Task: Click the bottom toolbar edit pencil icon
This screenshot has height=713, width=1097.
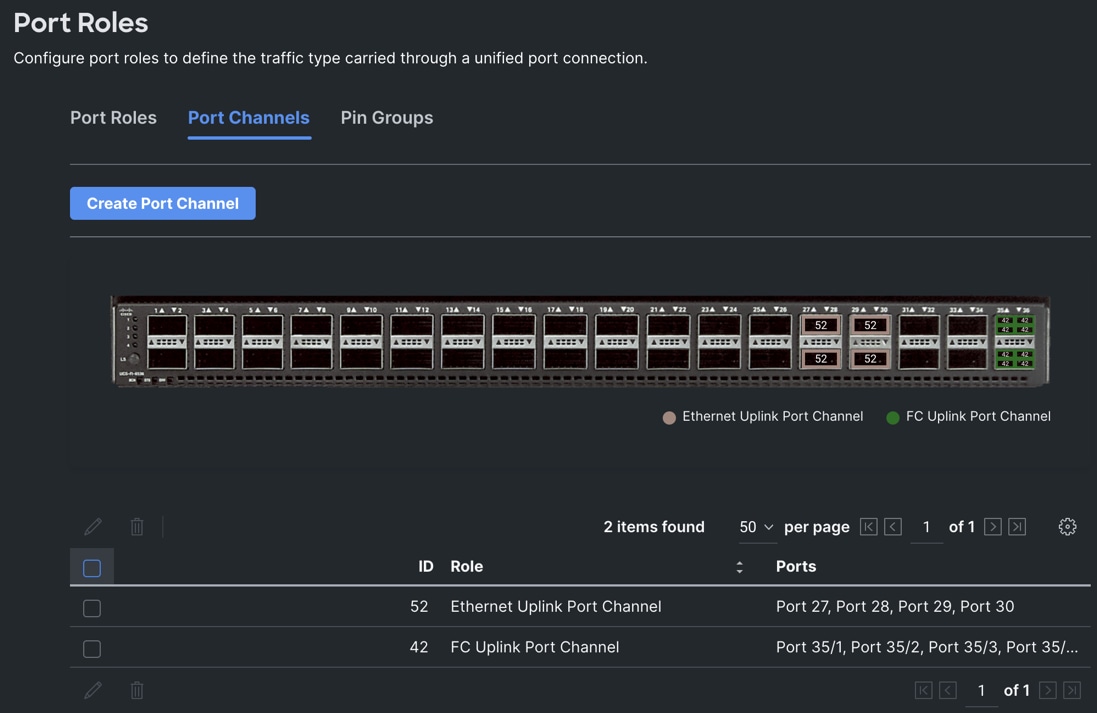Action: coord(93,690)
